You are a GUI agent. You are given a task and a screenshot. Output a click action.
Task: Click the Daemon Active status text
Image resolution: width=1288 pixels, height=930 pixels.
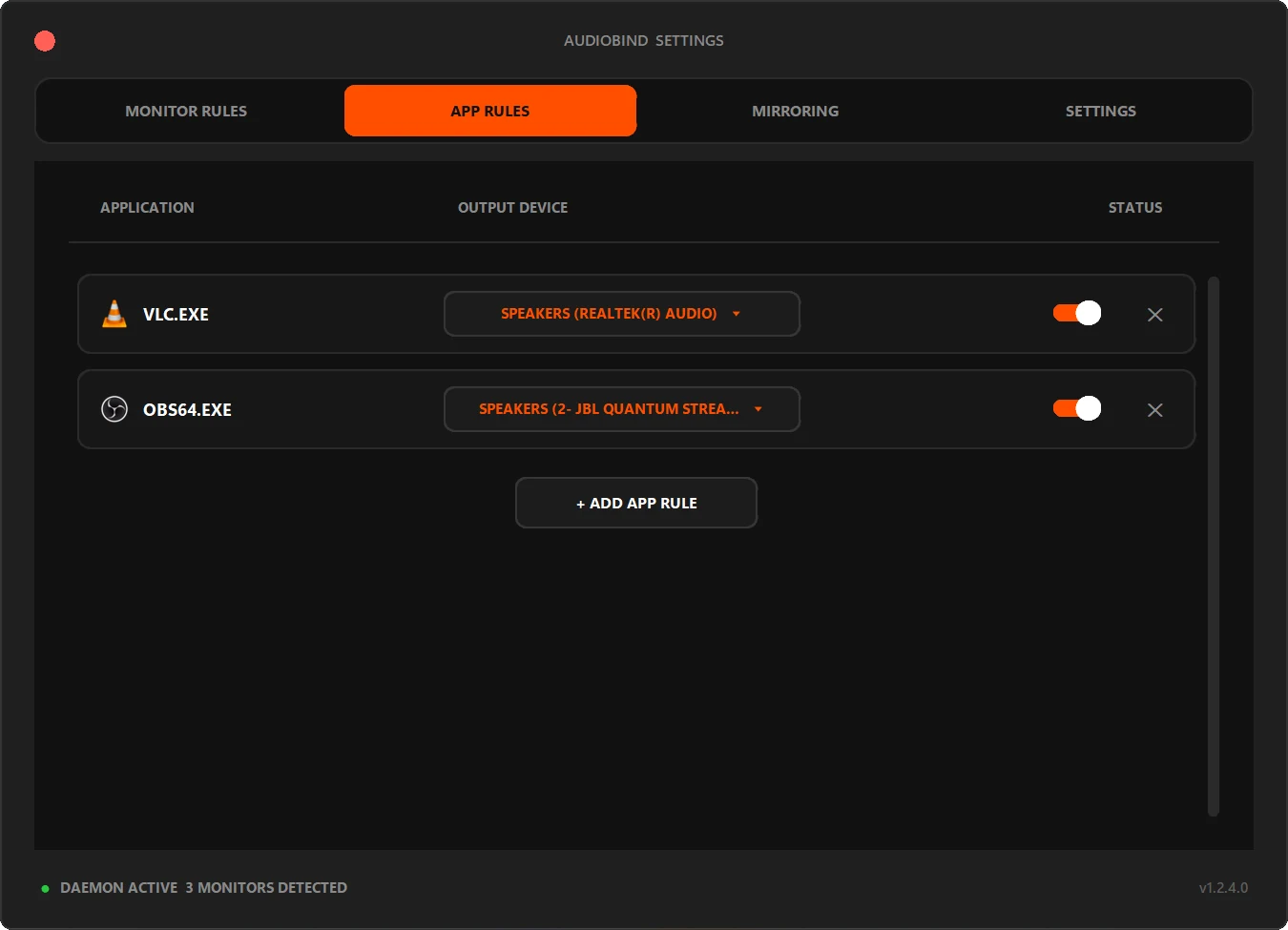pyautogui.click(x=118, y=887)
